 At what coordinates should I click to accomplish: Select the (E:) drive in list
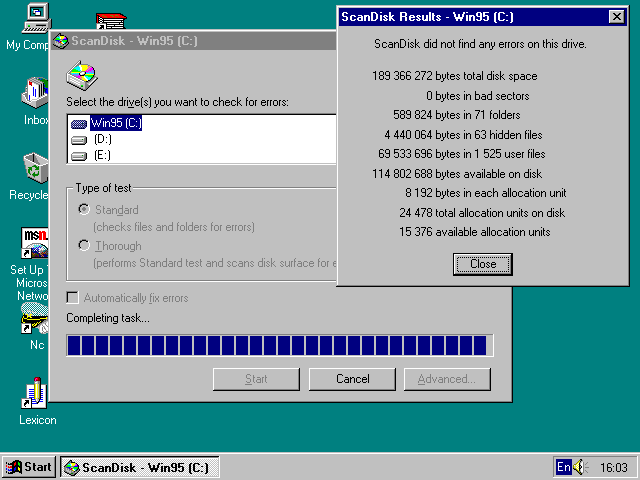pyautogui.click(x=101, y=155)
